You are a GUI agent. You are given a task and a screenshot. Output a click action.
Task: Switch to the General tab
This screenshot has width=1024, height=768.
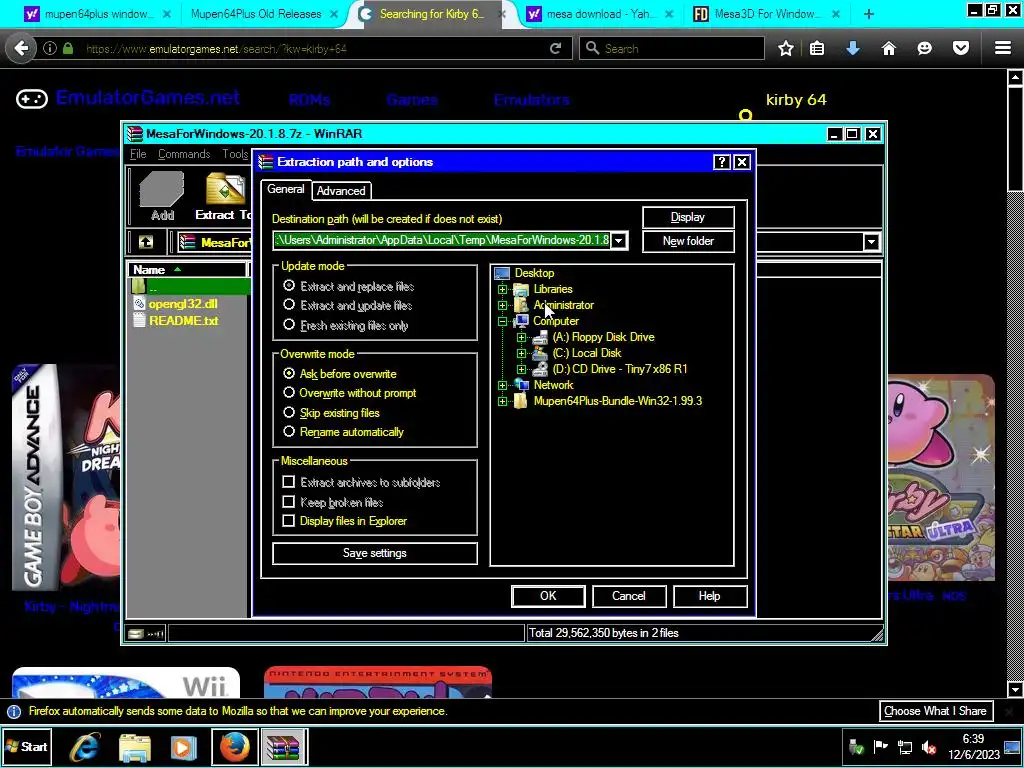tap(285, 189)
